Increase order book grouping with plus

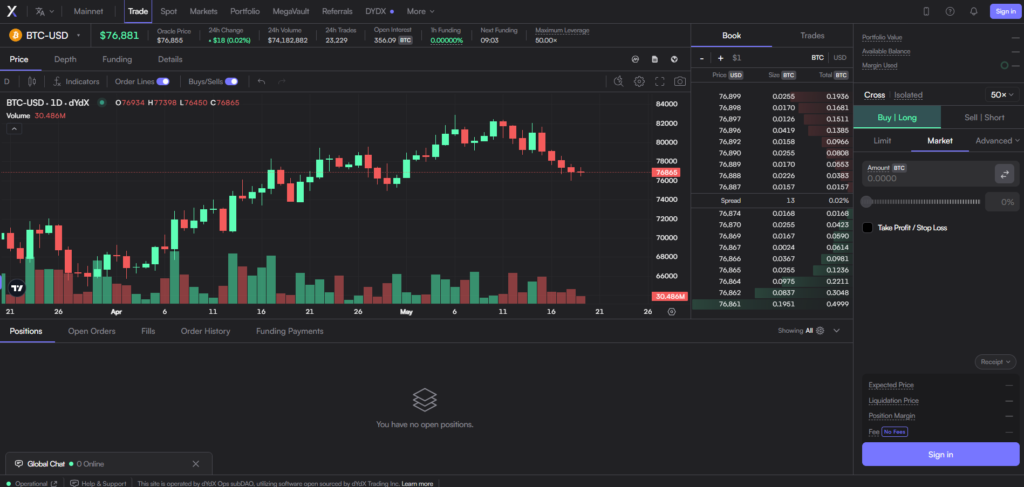coord(720,58)
